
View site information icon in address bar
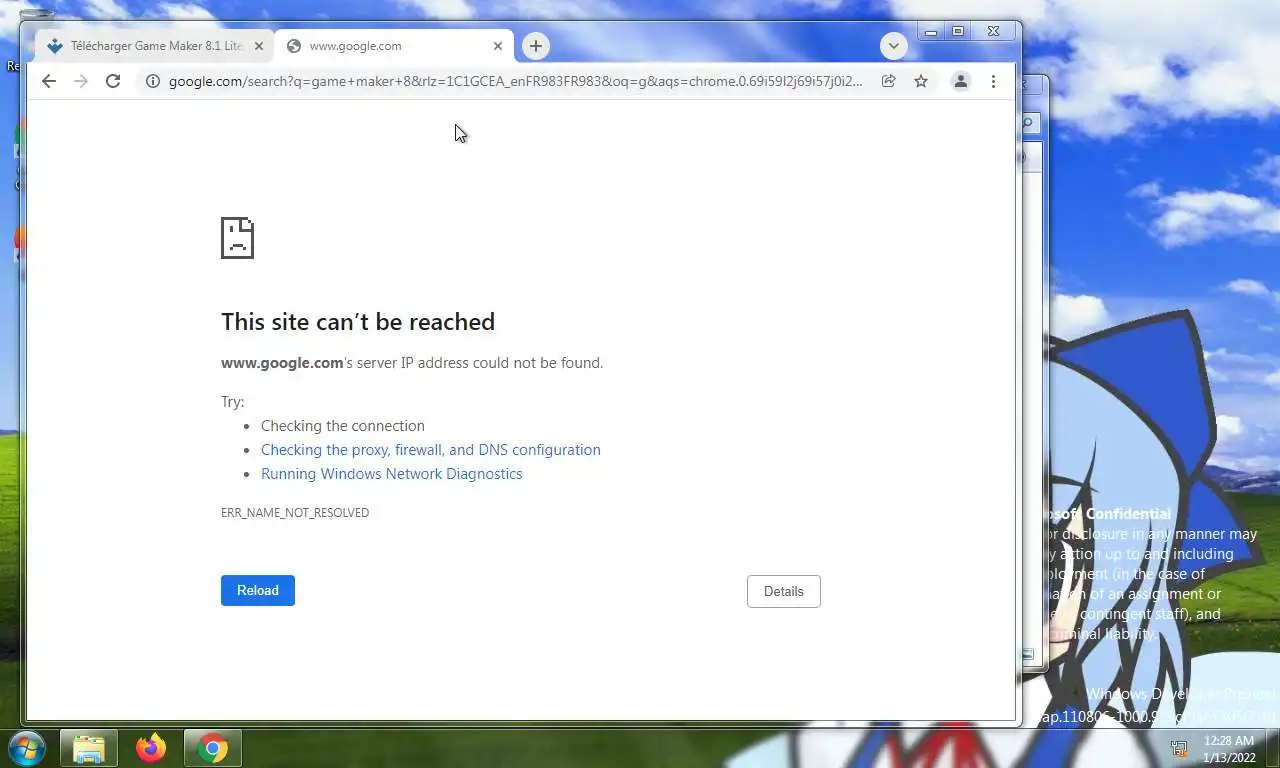(152, 81)
